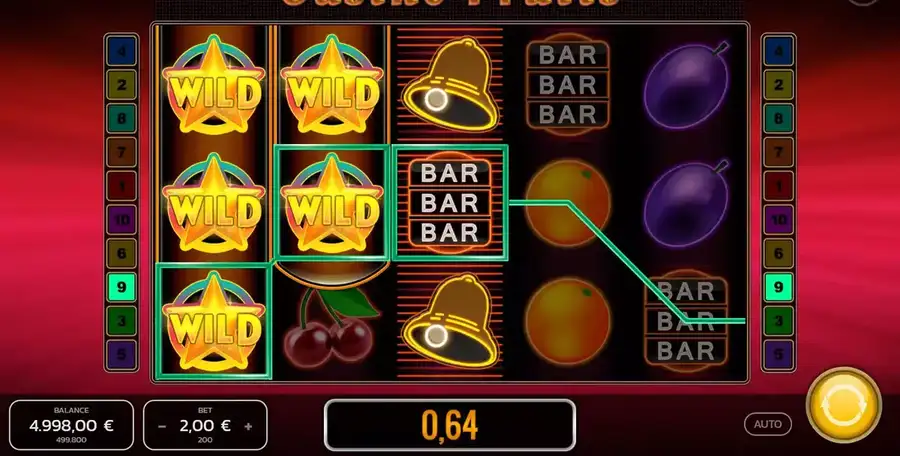Screen dimensions: 900x456
Task: Click payline 4 marker on left
Action: (x=121, y=52)
